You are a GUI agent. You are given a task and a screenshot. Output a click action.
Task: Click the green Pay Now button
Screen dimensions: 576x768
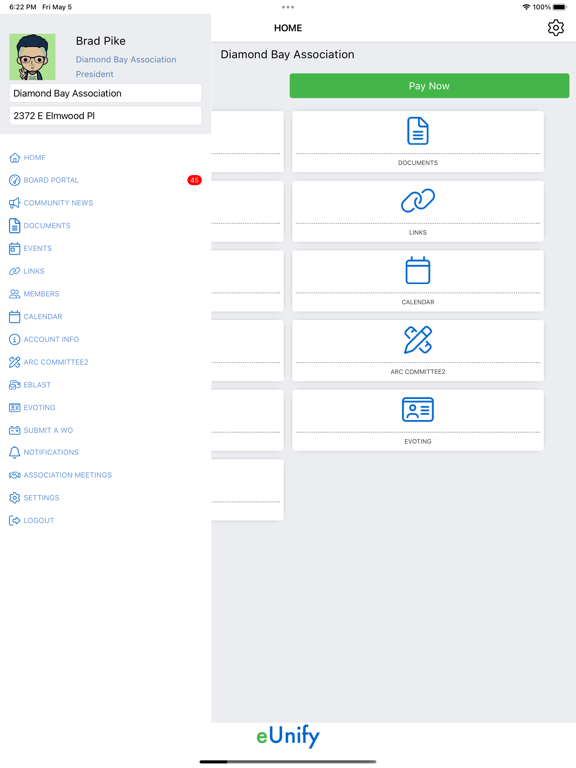click(429, 86)
